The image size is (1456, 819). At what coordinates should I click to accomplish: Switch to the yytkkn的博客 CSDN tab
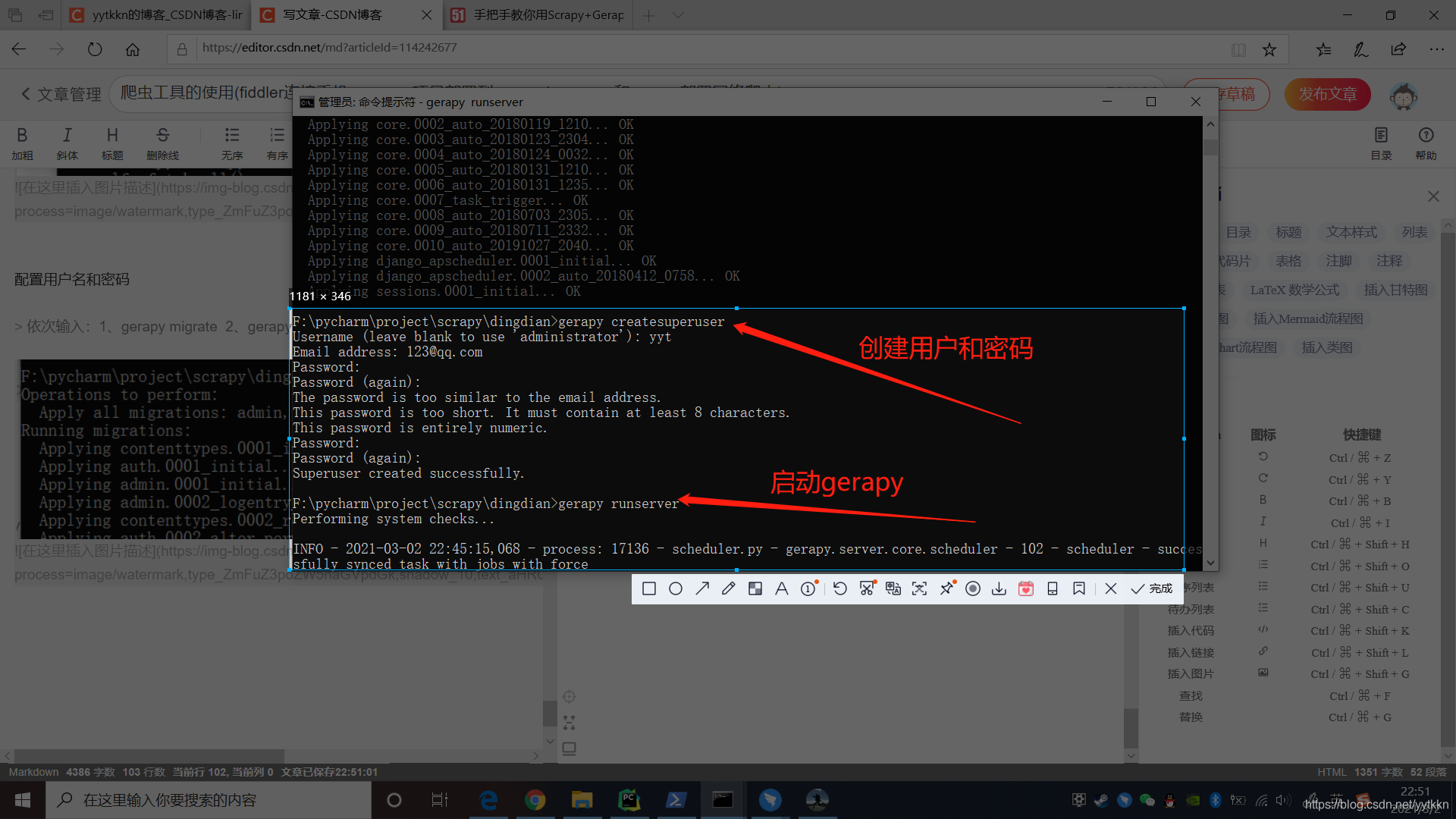[158, 15]
